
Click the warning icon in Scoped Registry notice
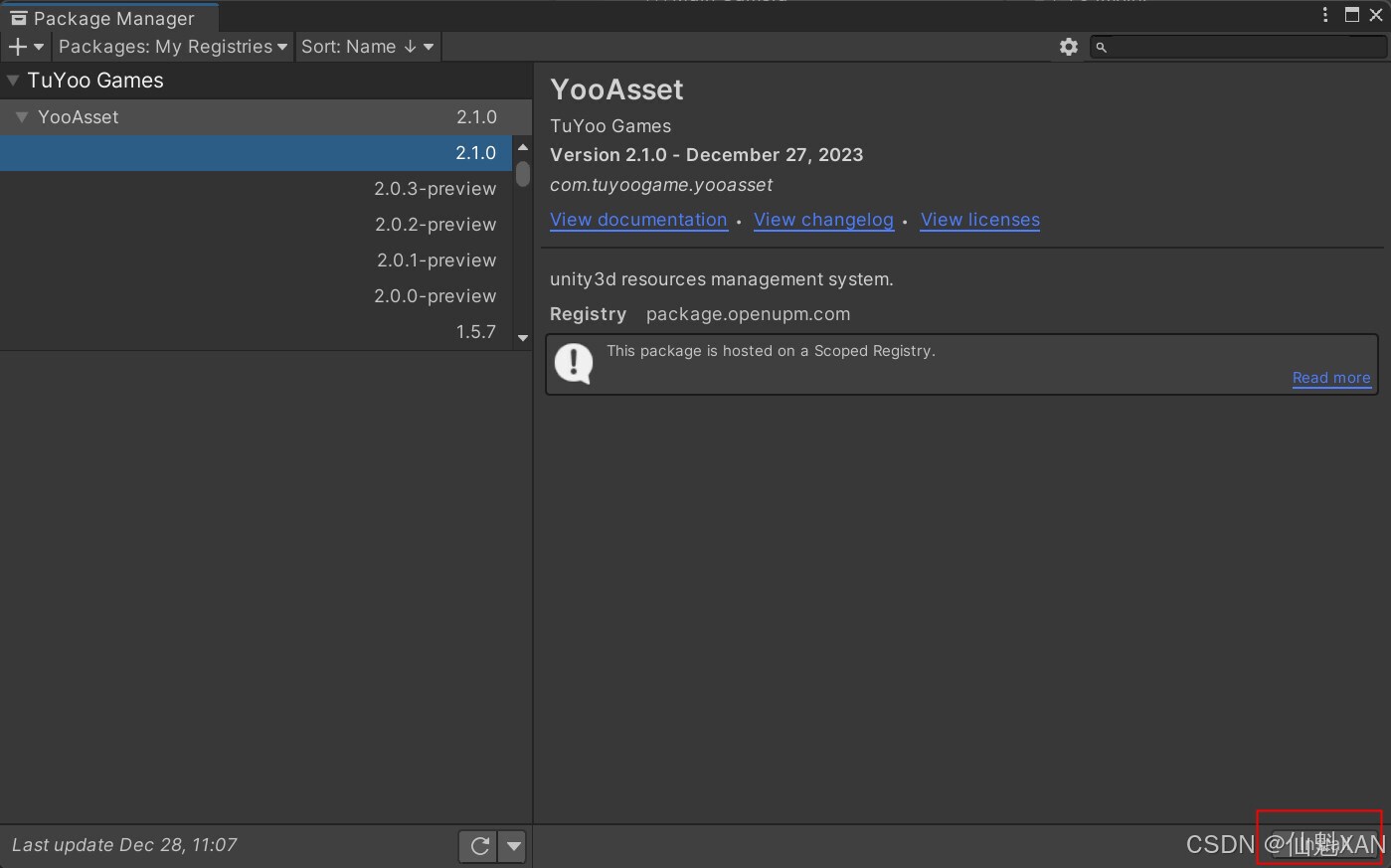coord(574,363)
